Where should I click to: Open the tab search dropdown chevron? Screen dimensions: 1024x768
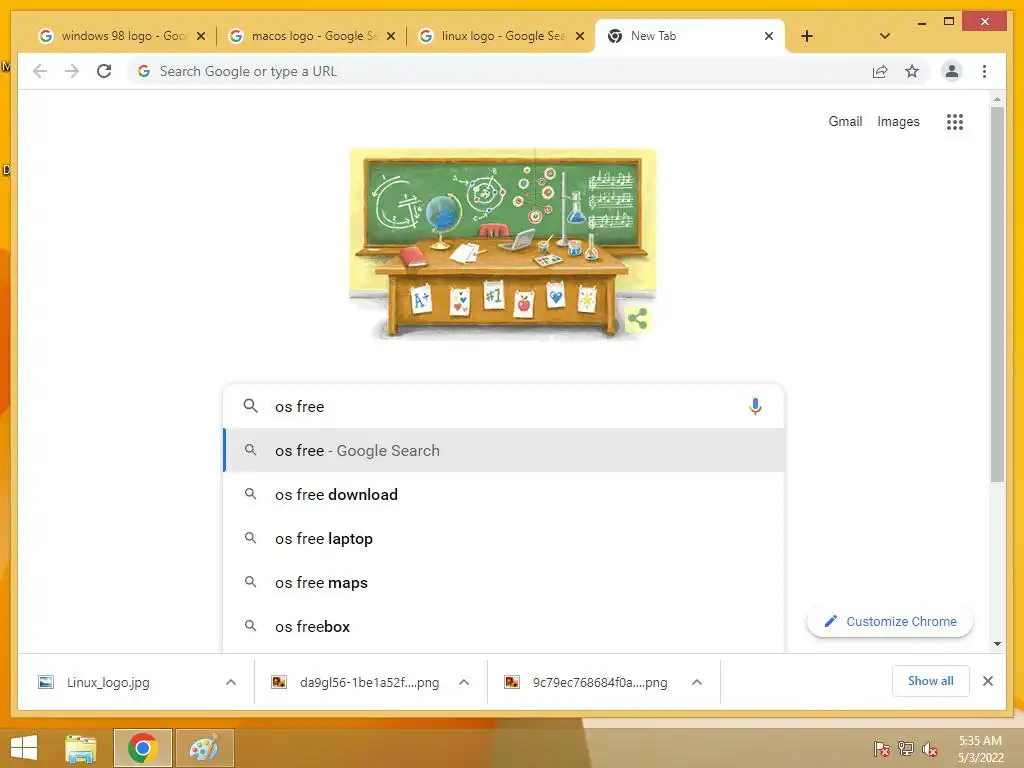[x=884, y=36]
